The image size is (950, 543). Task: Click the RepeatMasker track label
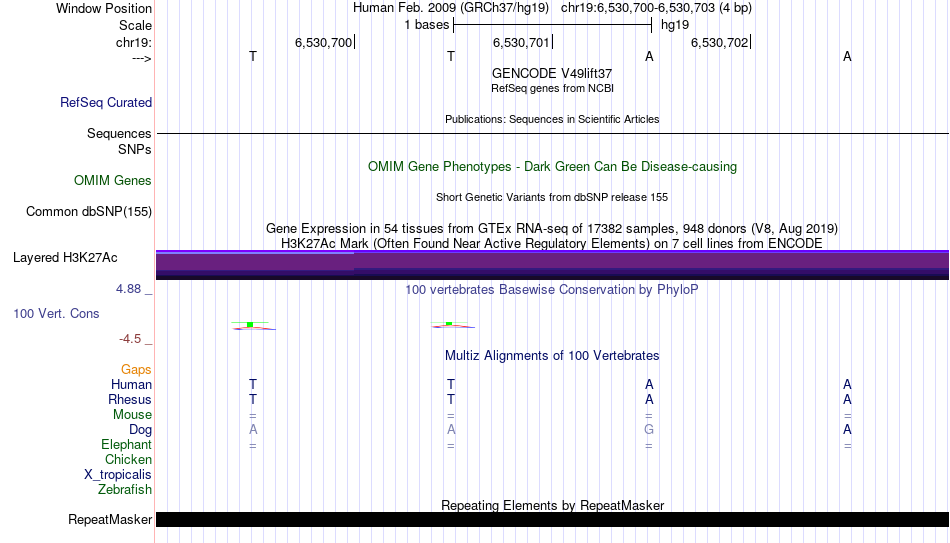tap(110, 519)
